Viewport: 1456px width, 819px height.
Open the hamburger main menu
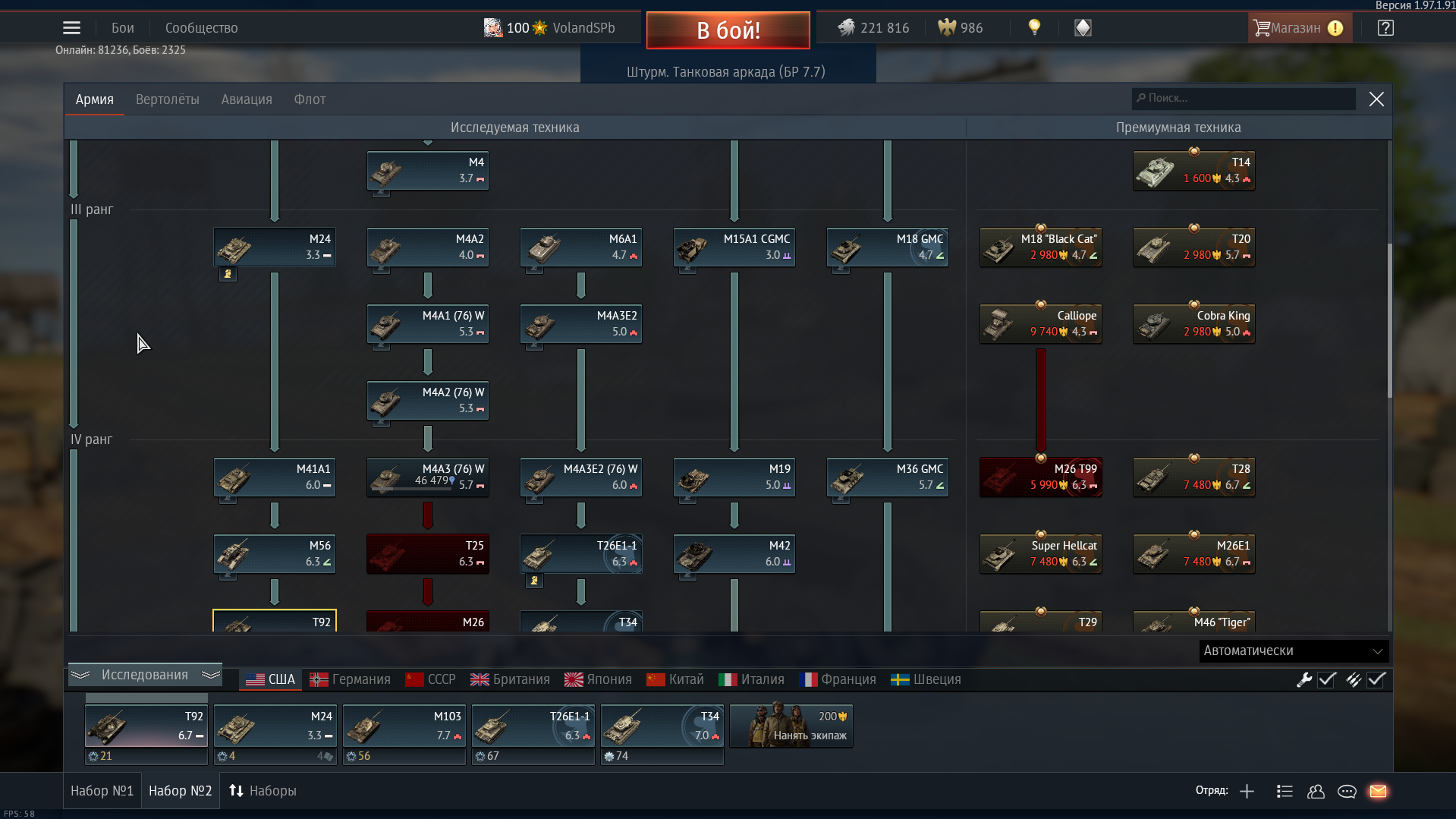coord(71,28)
